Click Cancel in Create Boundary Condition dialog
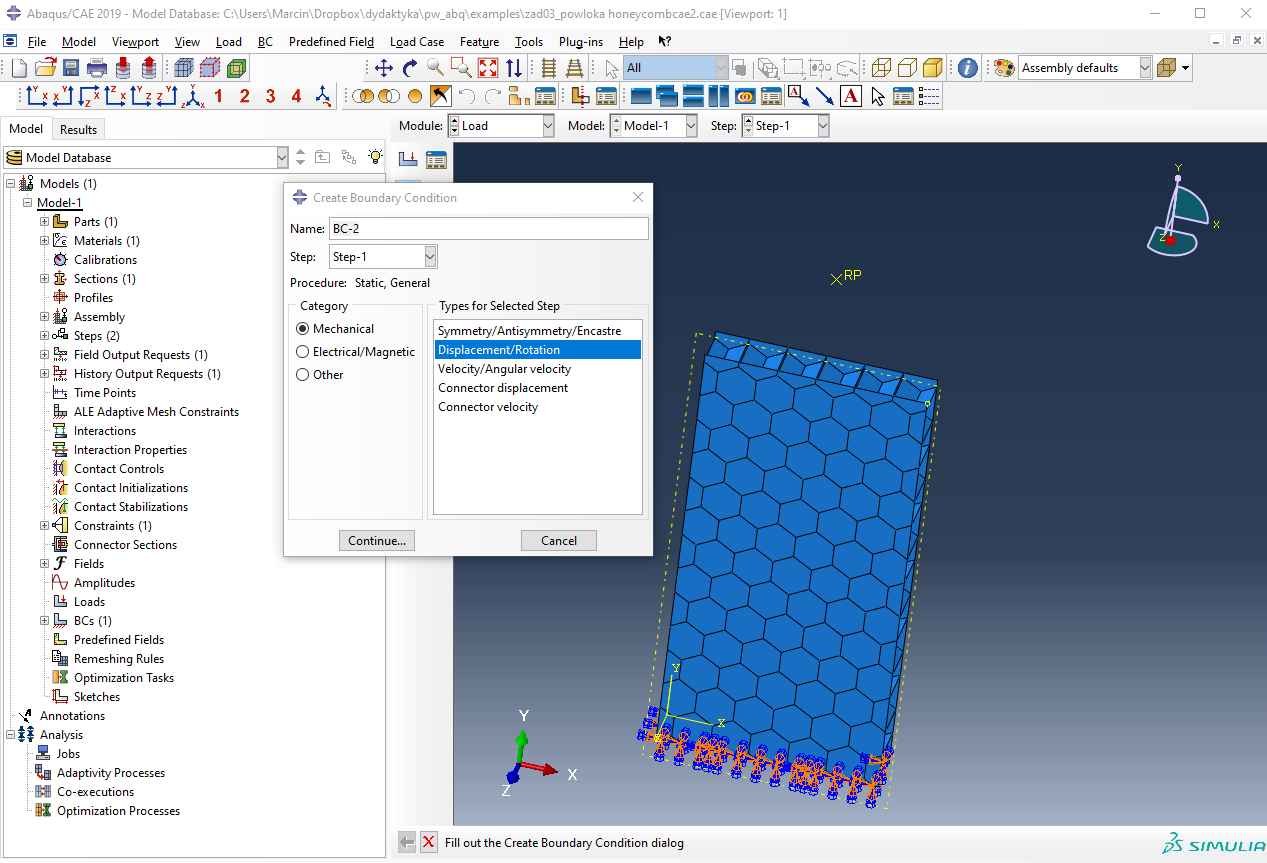 [x=558, y=541]
